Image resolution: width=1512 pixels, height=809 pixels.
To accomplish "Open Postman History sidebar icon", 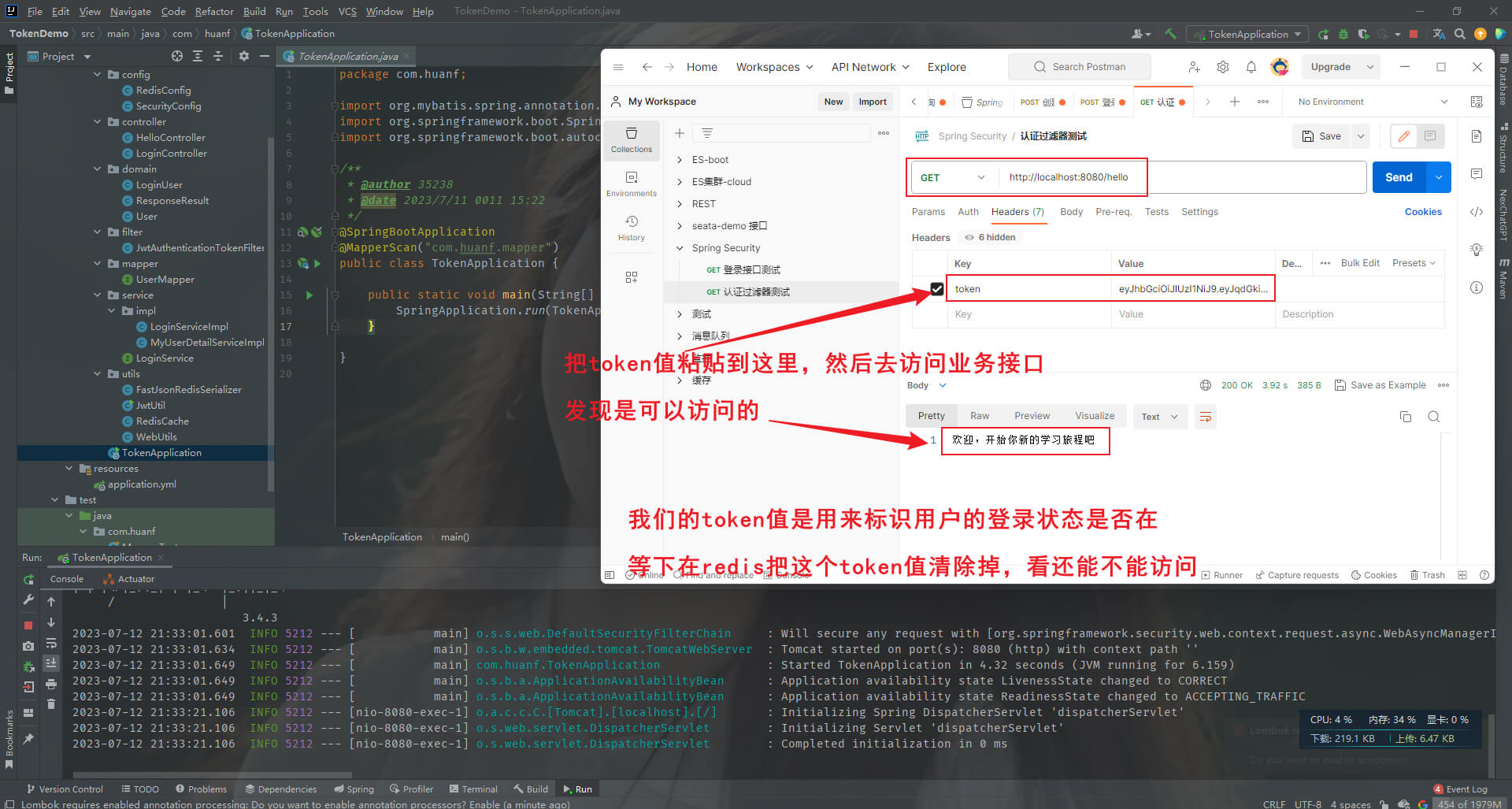I will (632, 228).
